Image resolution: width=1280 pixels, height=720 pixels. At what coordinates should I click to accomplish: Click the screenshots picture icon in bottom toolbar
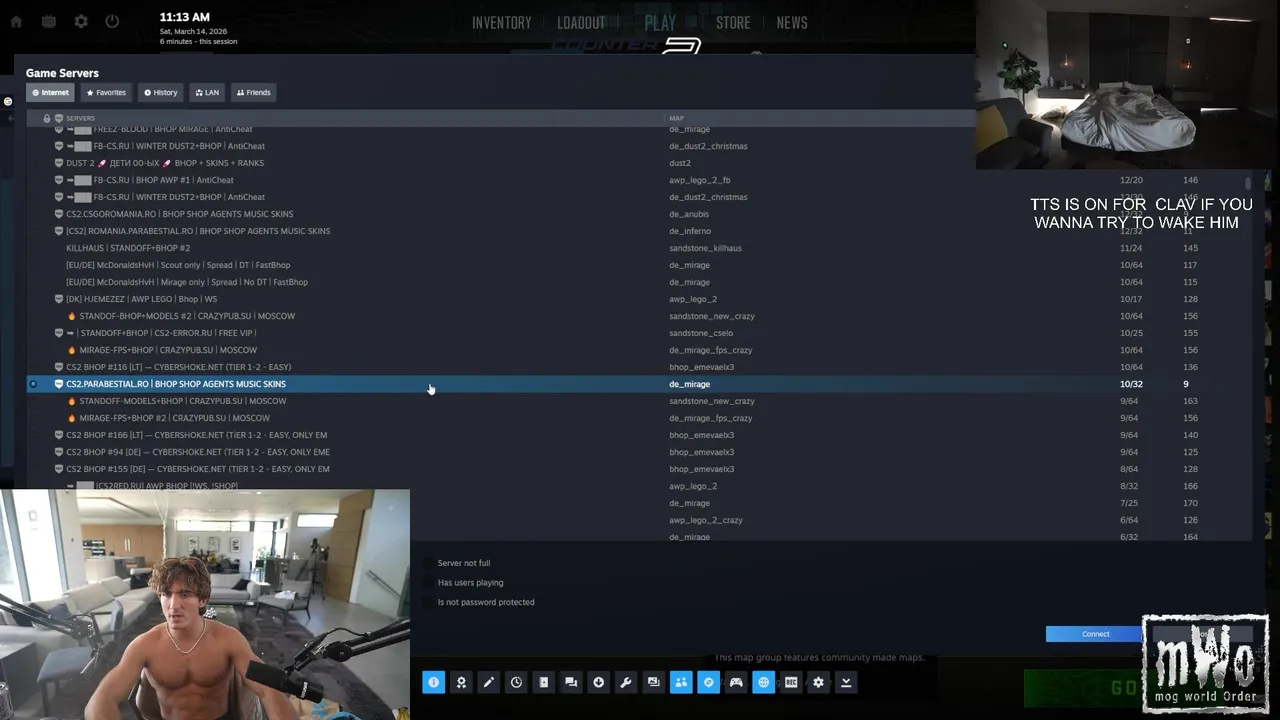point(653,682)
